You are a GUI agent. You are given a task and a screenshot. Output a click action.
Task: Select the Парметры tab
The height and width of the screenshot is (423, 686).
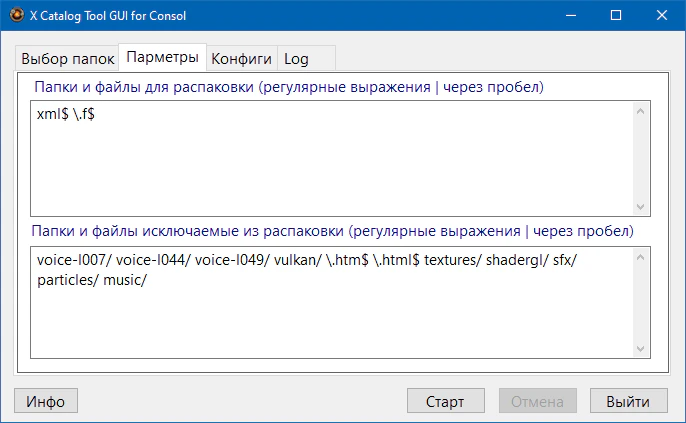coord(162,58)
